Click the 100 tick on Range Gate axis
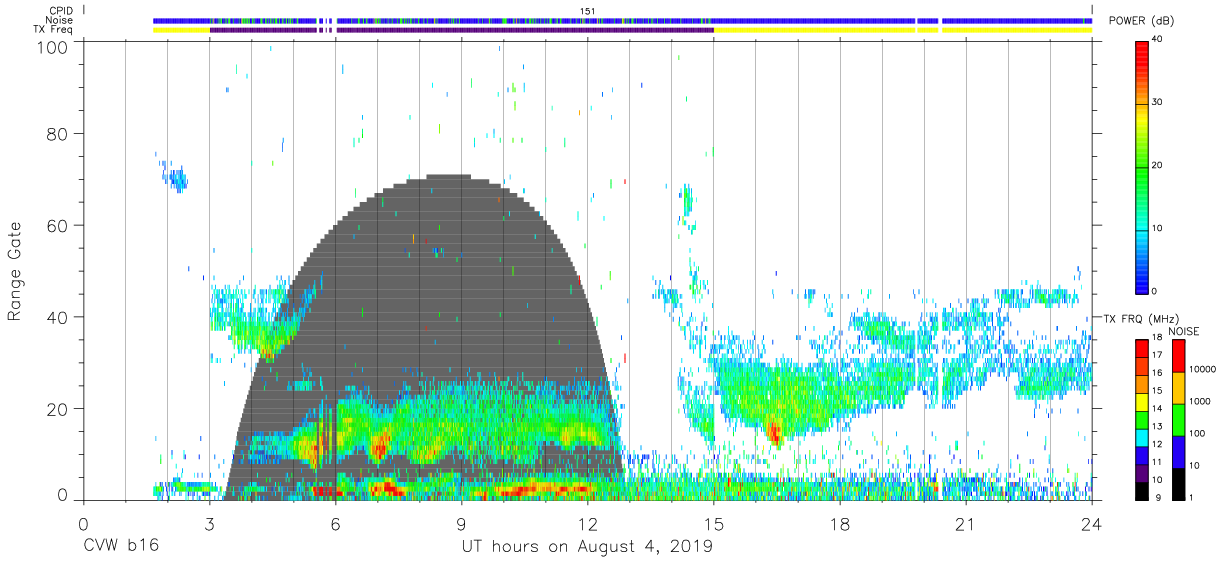The height and width of the screenshot is (567, 1228). (x=52, y=47)
